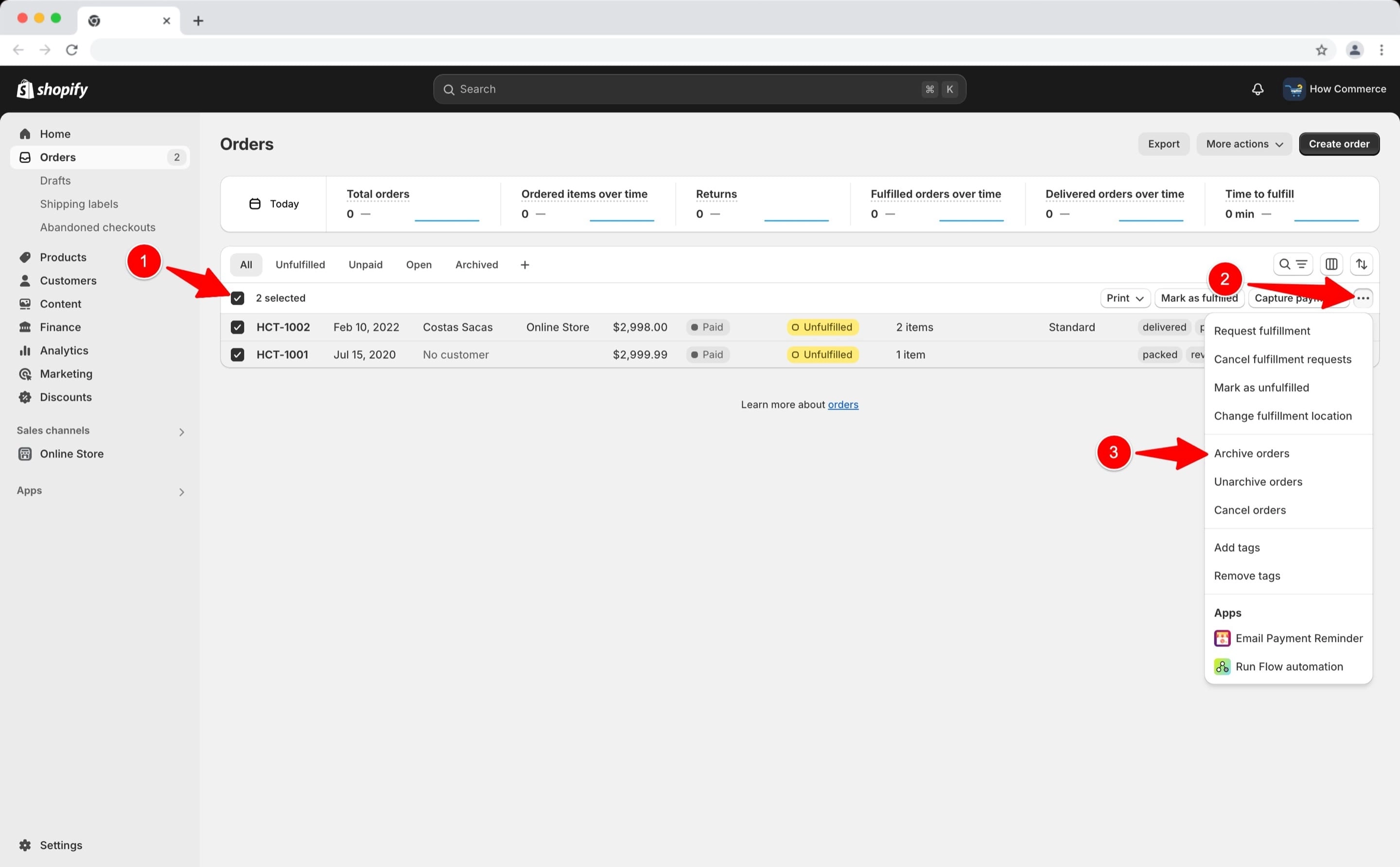Reload the page in browser
The image size is (1400, 867).
[71, 50]
